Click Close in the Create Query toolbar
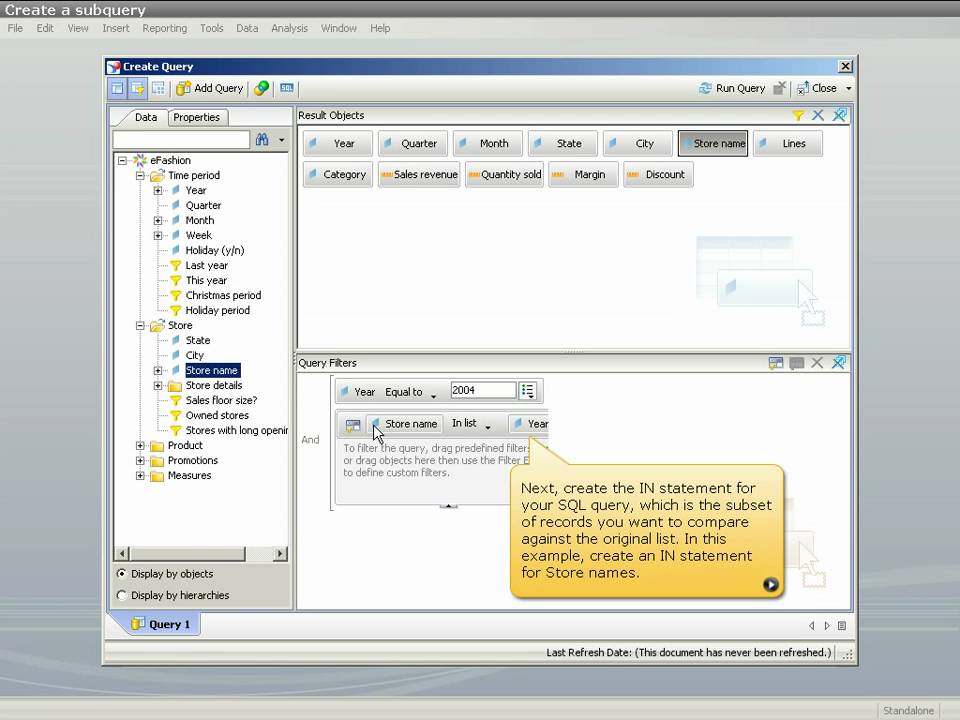The width and height of the screenshot is (960, 720). click(817, 88)
